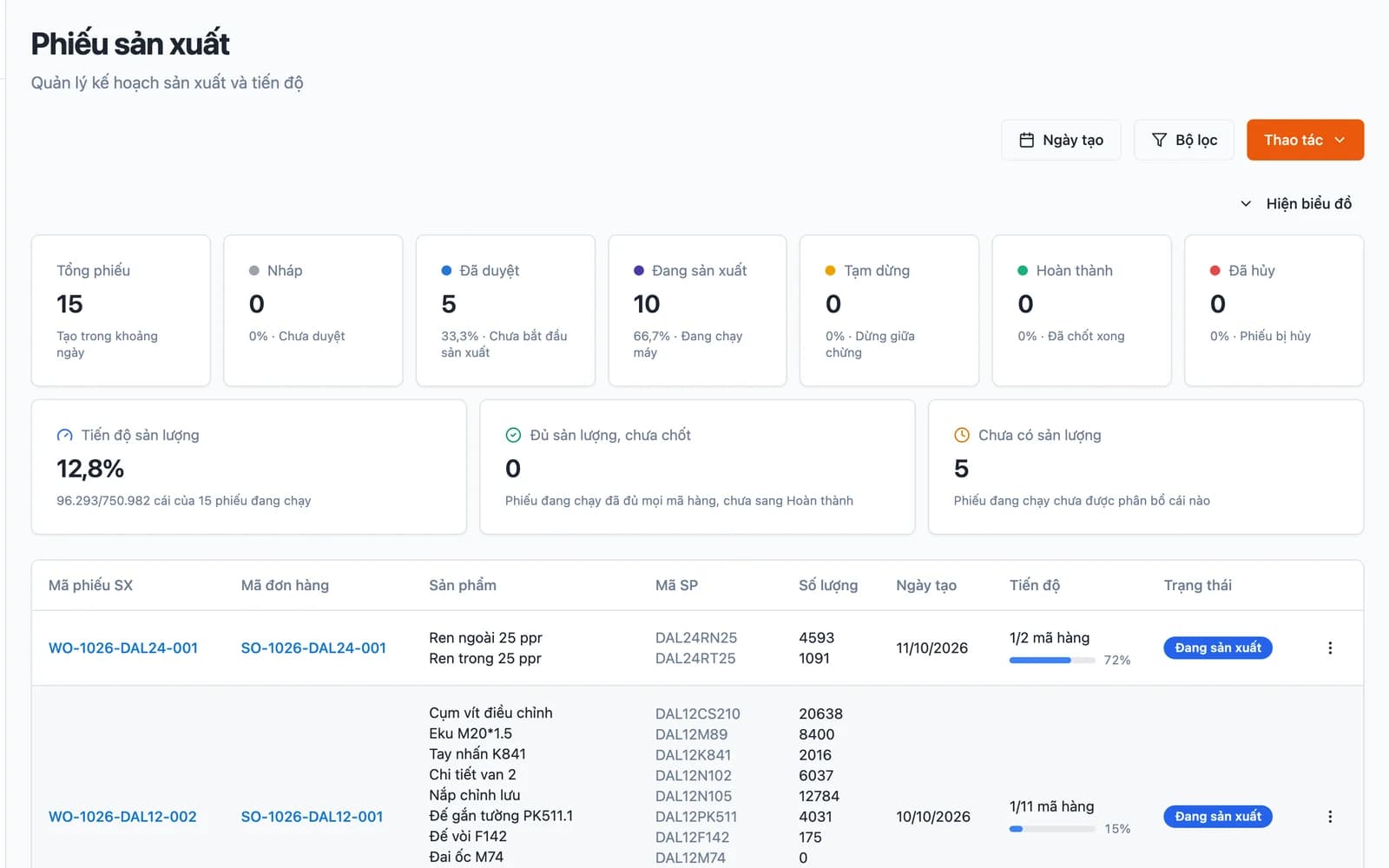Click the 15% progress bar

1052,829
